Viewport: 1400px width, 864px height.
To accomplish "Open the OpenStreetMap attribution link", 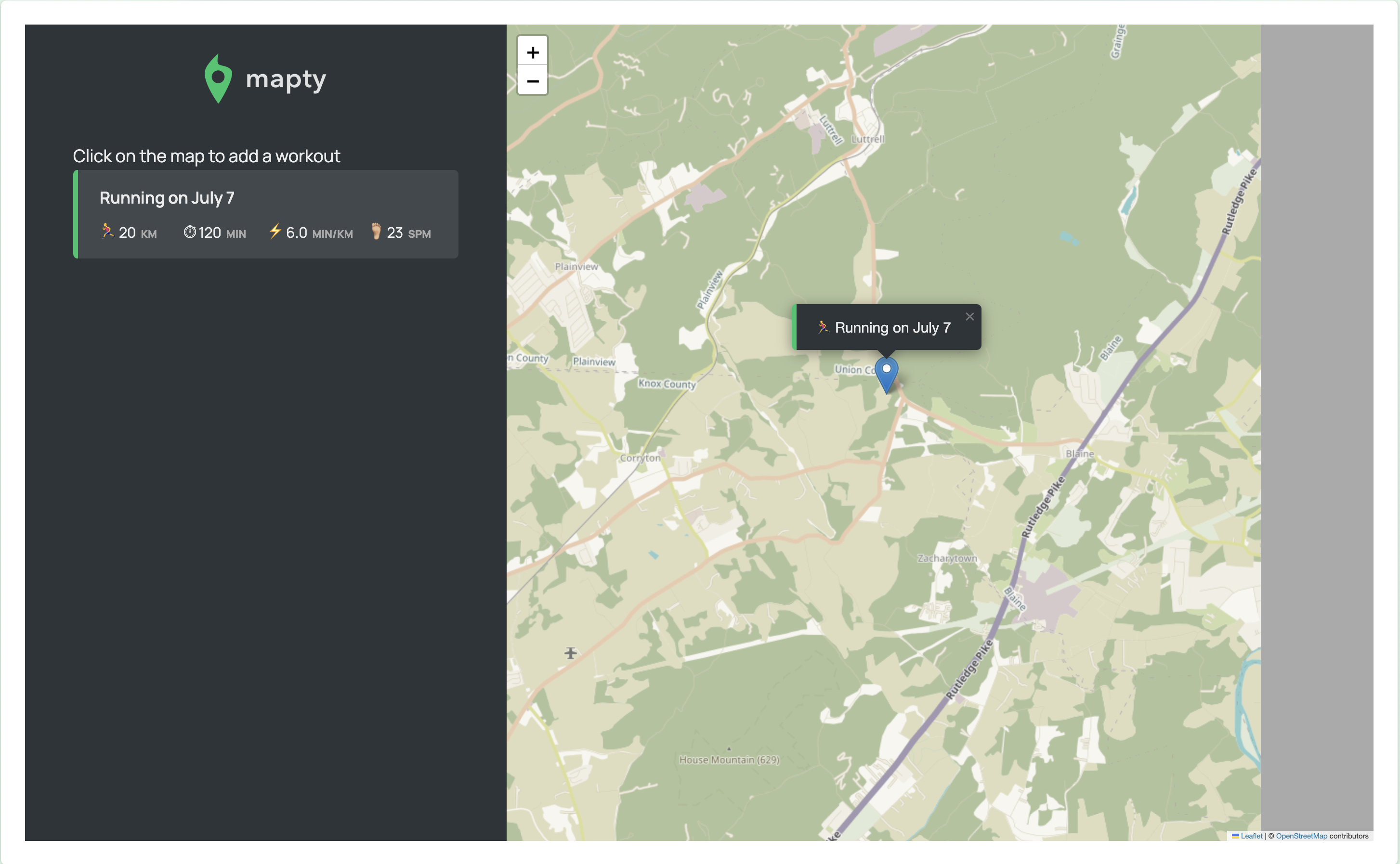I will coord(1301,836).
